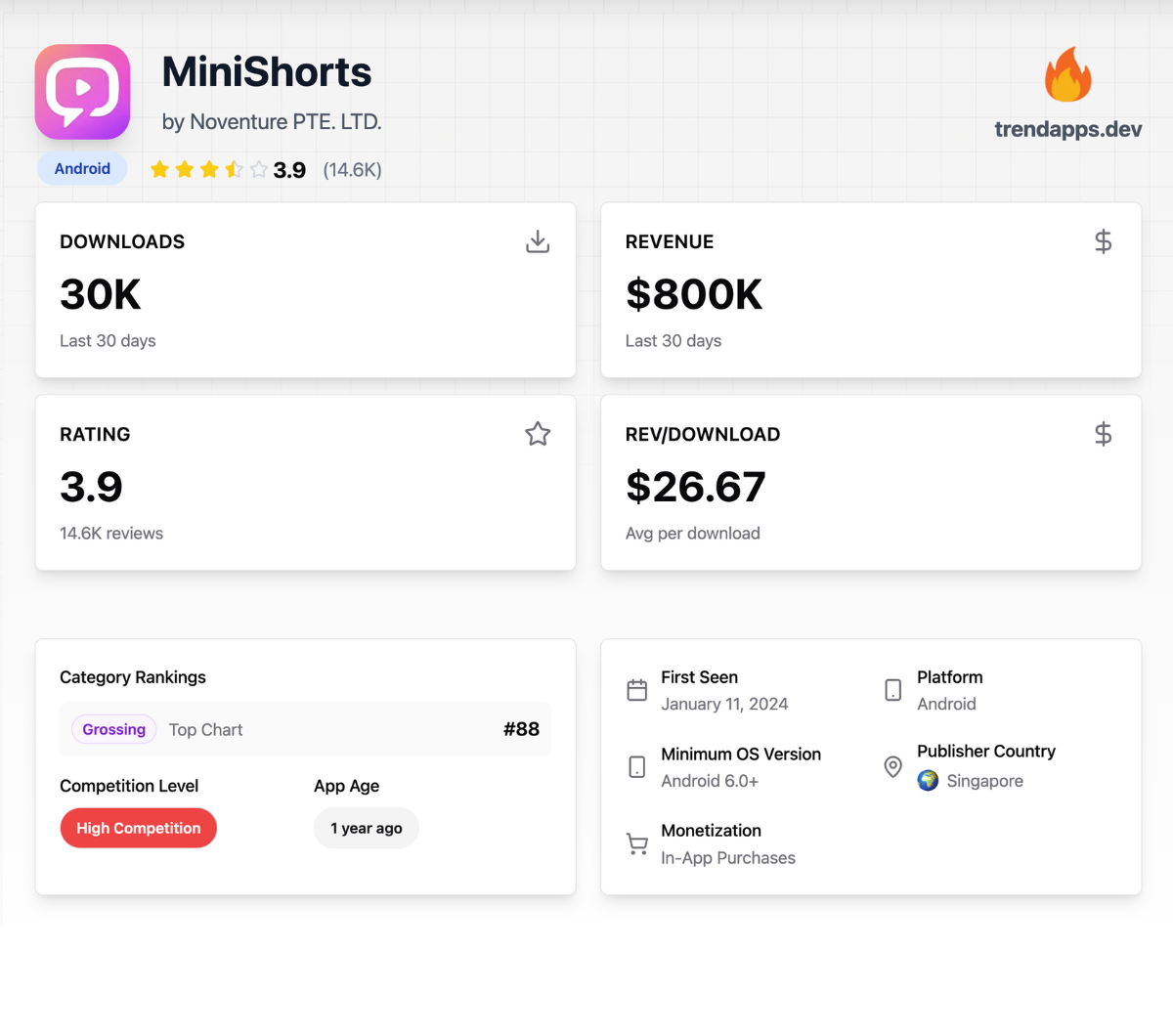Click the High Competition badge

point(139,828)
